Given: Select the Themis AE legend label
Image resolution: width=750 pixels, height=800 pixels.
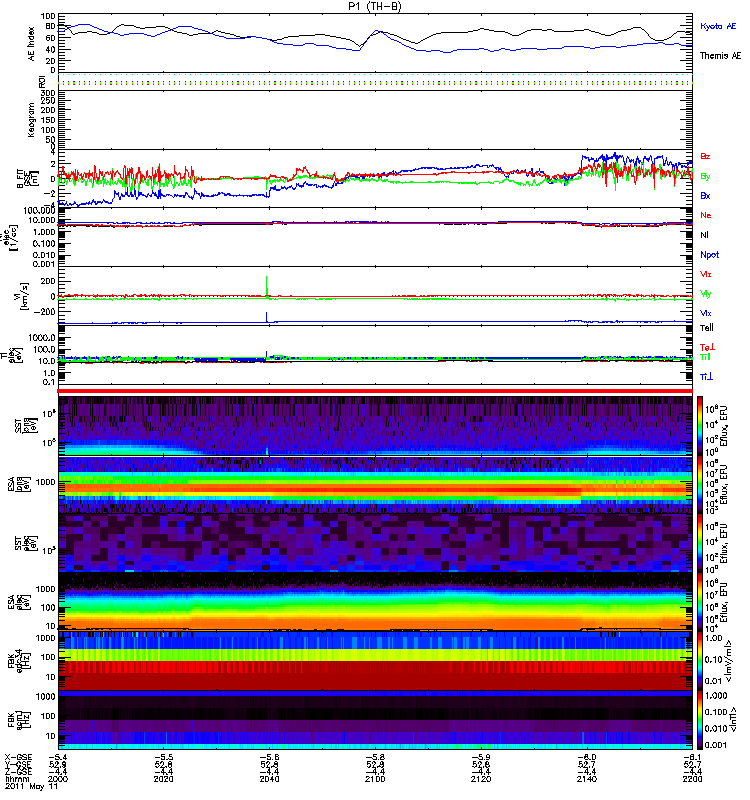Looking at the screenshot, I should point(720,56).
